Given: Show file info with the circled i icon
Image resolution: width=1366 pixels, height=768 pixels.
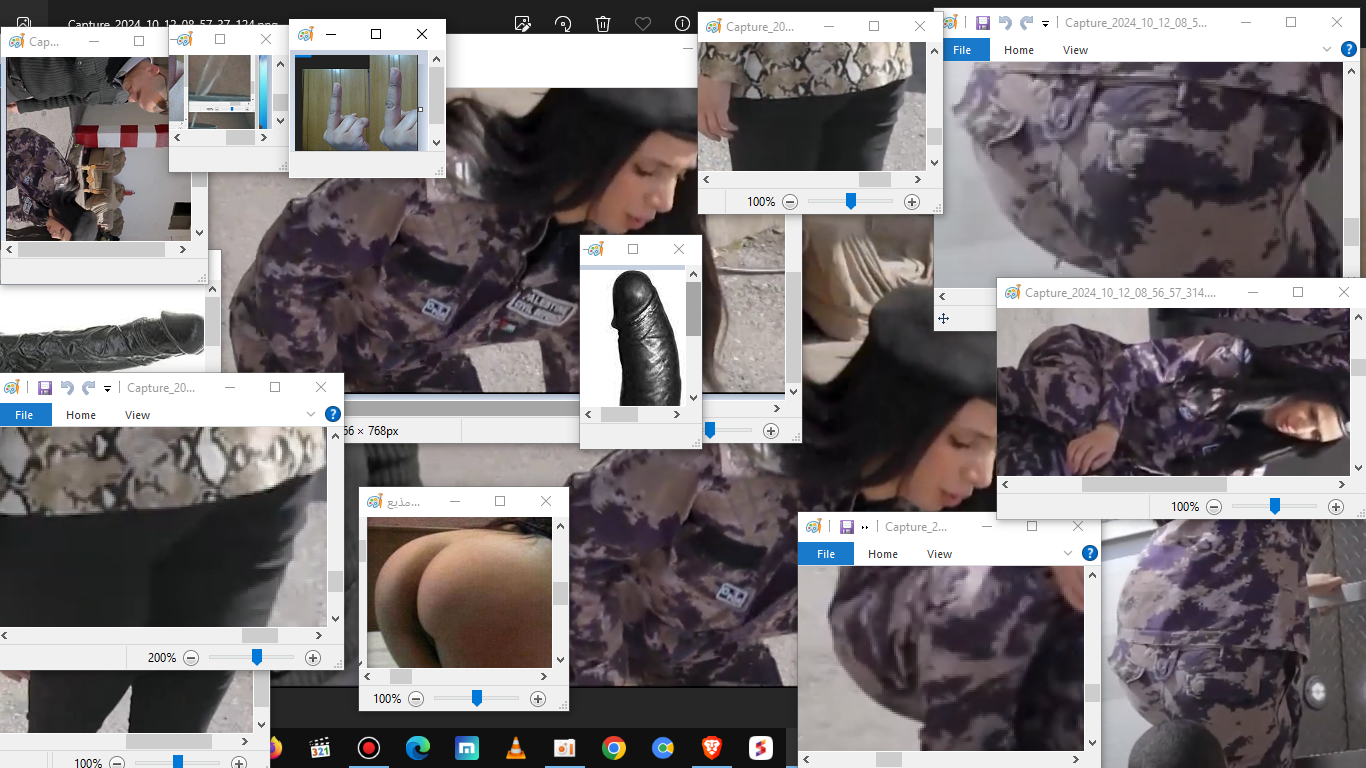Looking at the screenshot, I should point(683,23).
